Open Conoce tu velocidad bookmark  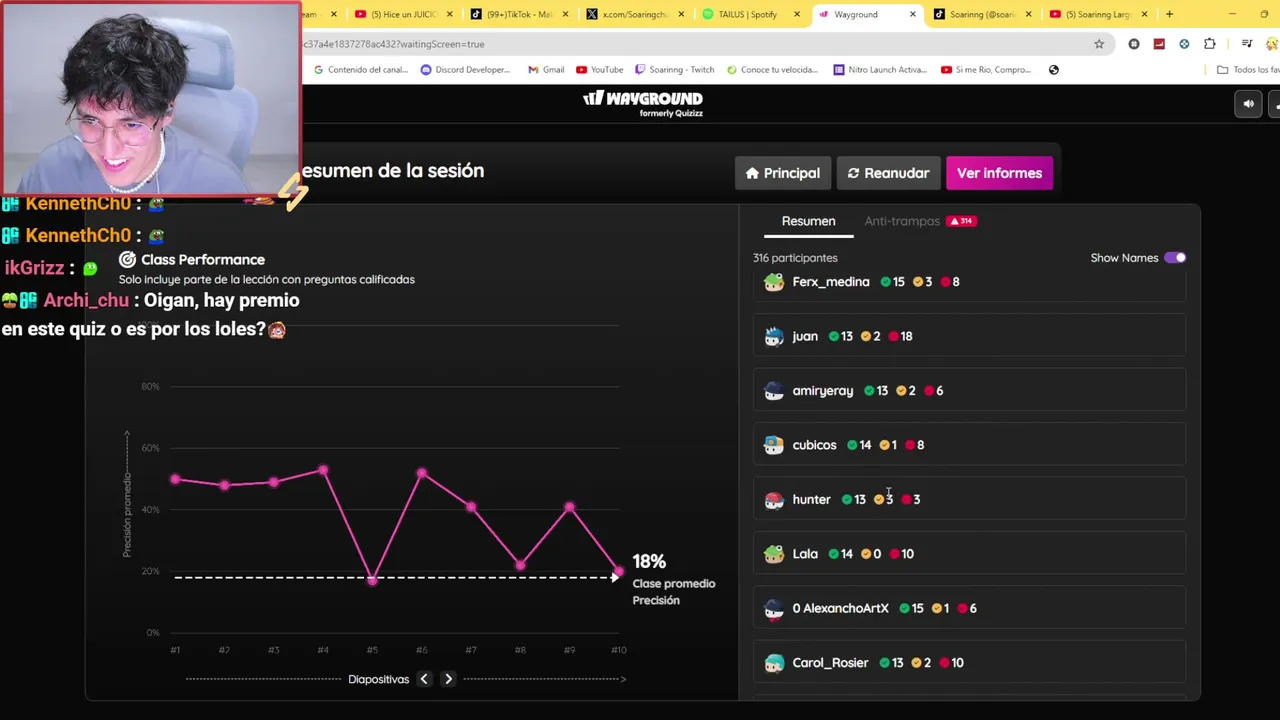point(771,70)
